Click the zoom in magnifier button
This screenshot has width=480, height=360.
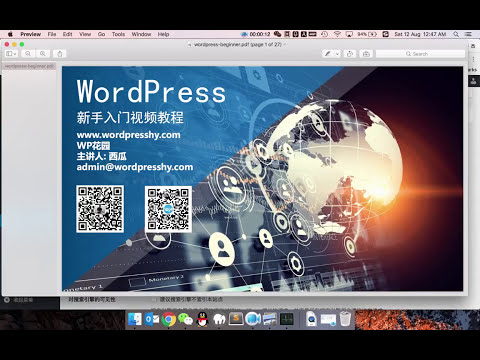pyautogui.click(x=43, y=54)
